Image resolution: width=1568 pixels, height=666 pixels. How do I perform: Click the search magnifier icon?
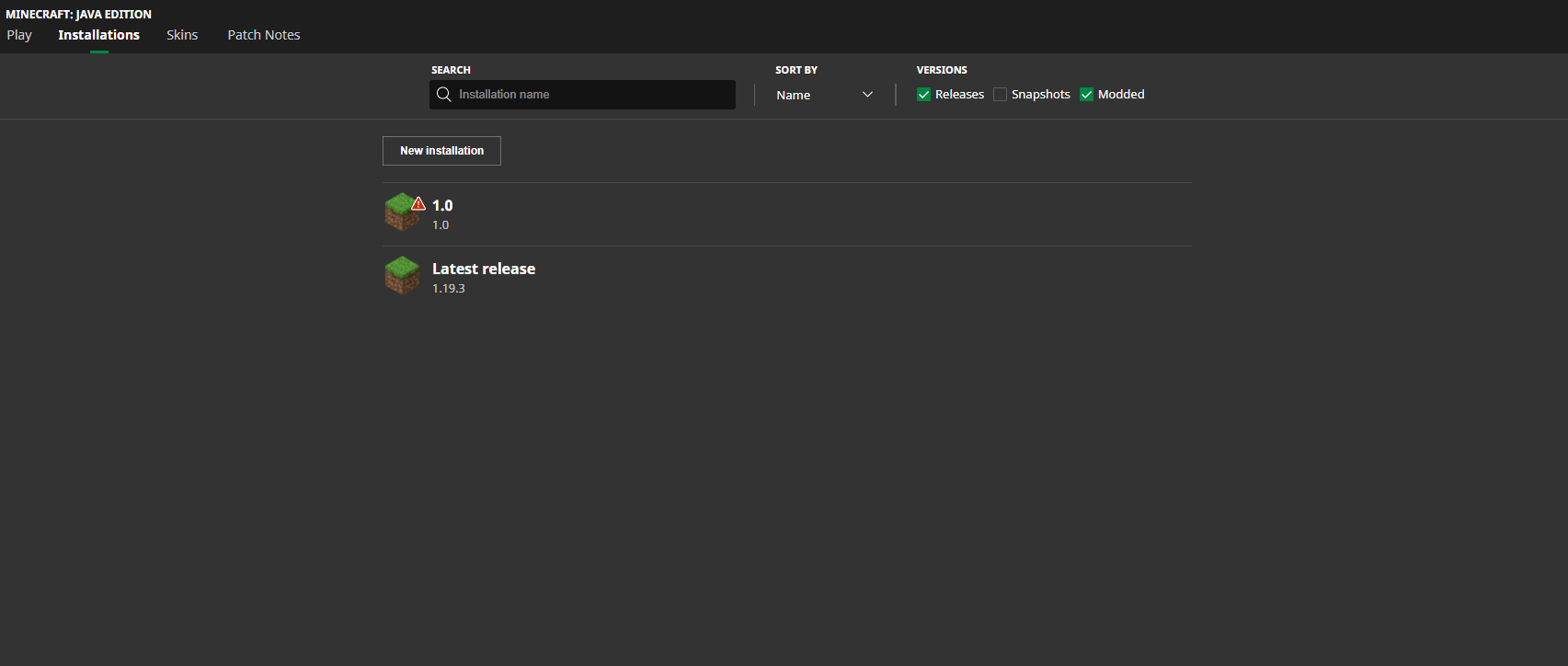(x=443, y=95)
